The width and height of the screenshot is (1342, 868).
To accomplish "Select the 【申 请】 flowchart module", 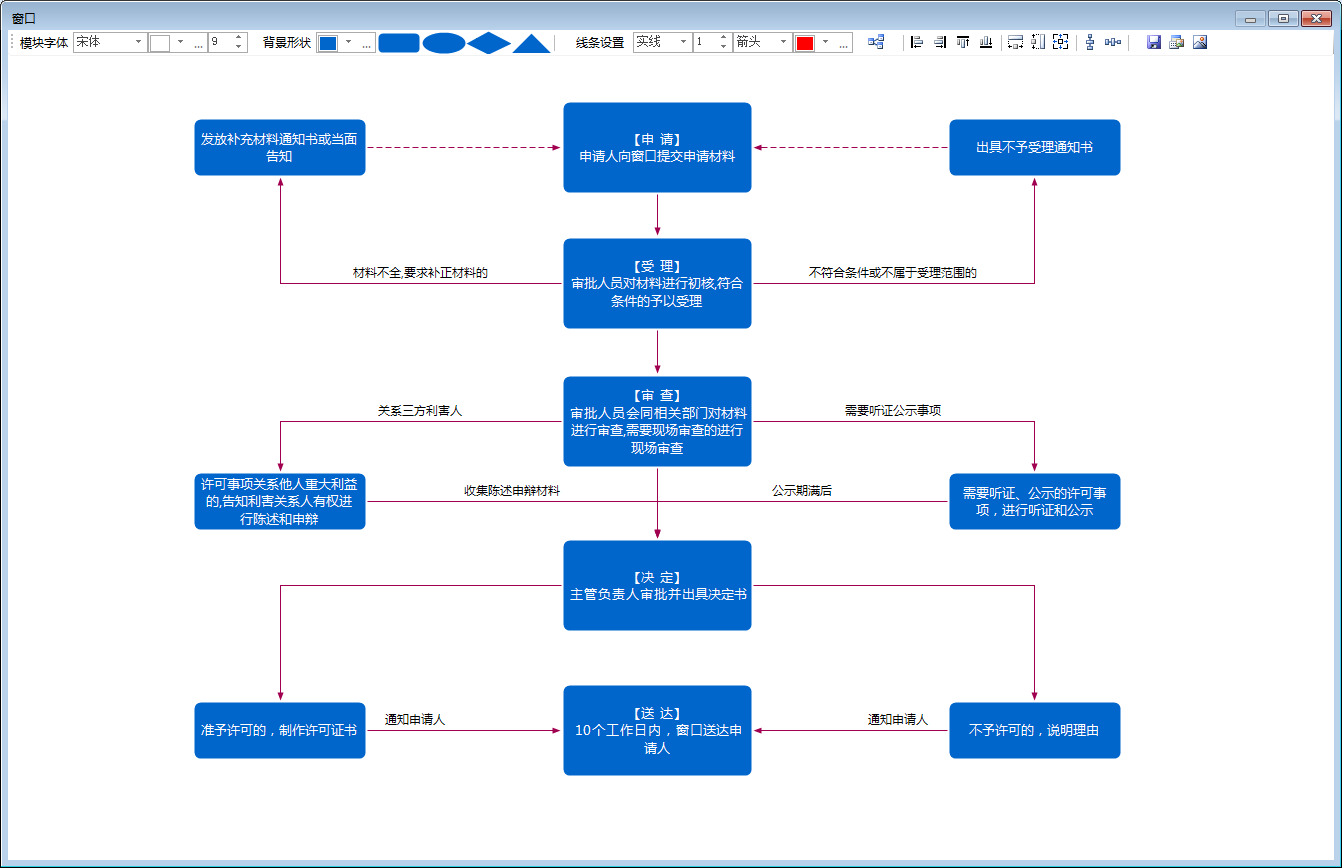I will click(x=657, y=148).
